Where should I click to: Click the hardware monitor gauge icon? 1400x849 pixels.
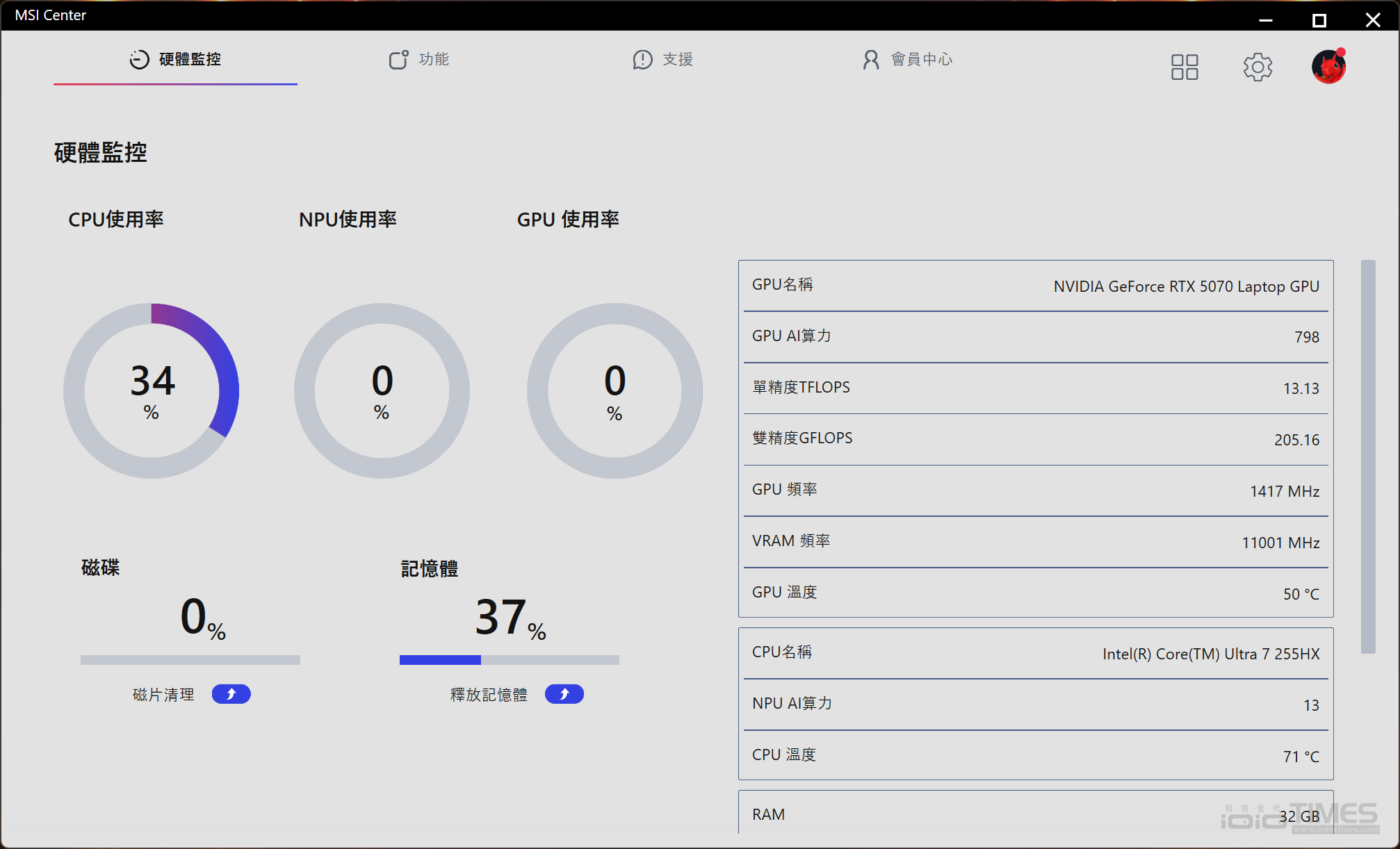coord(139,60)
